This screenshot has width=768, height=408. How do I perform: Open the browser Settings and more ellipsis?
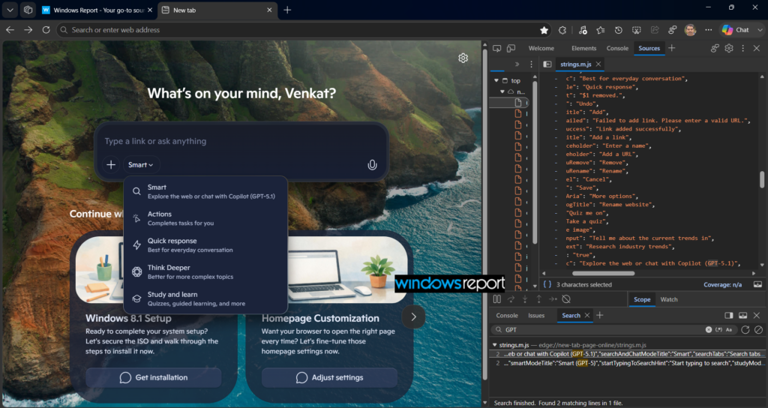click(x=708, y=30)
